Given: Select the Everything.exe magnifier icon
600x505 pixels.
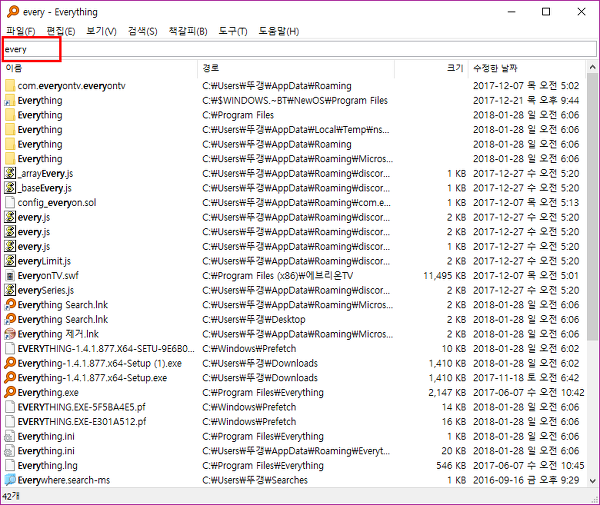Looking at the screenshot, I should pos(10,392).
